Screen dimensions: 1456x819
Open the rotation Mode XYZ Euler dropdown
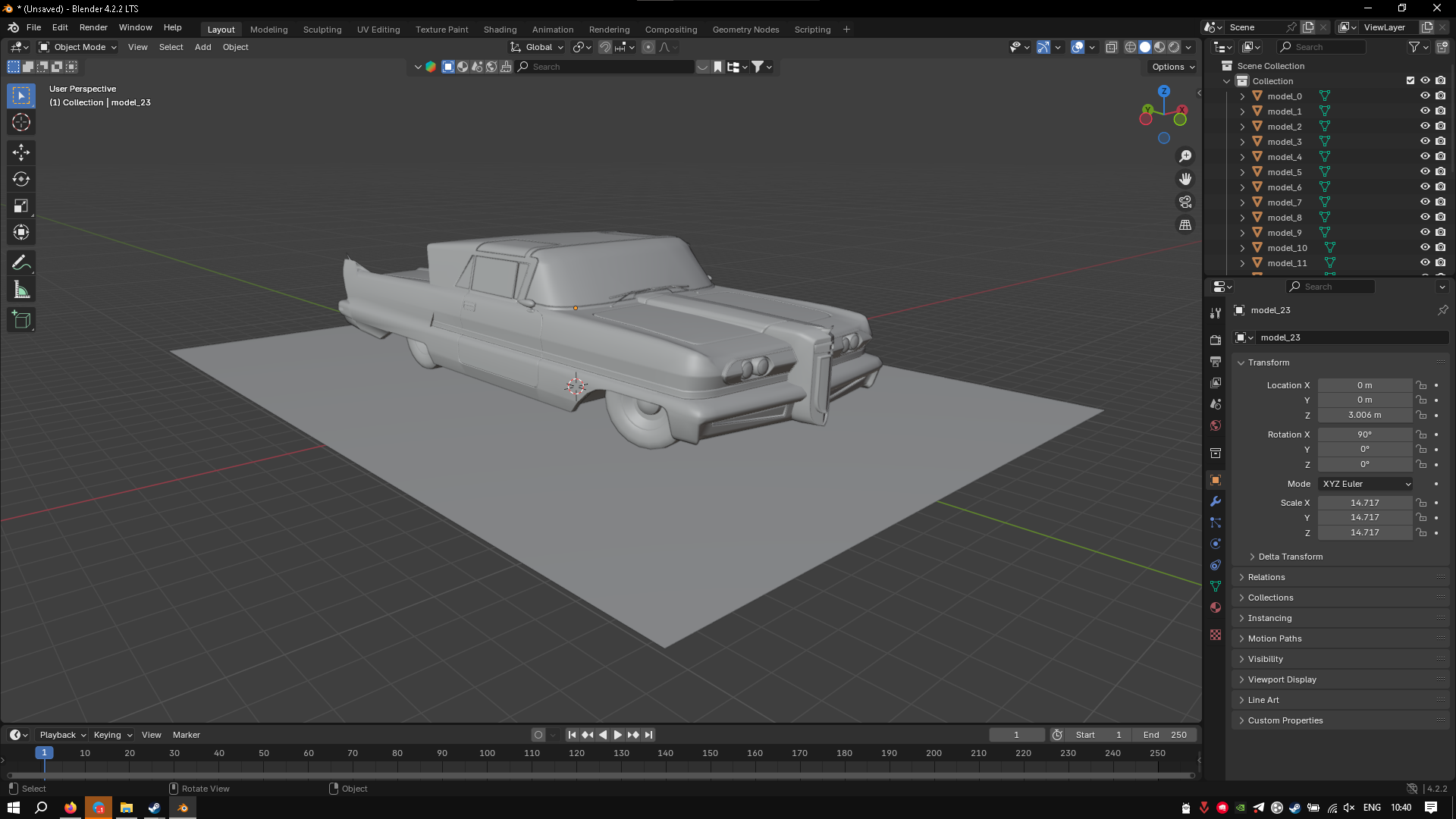pyautogui.click(x=1365, y=484)
